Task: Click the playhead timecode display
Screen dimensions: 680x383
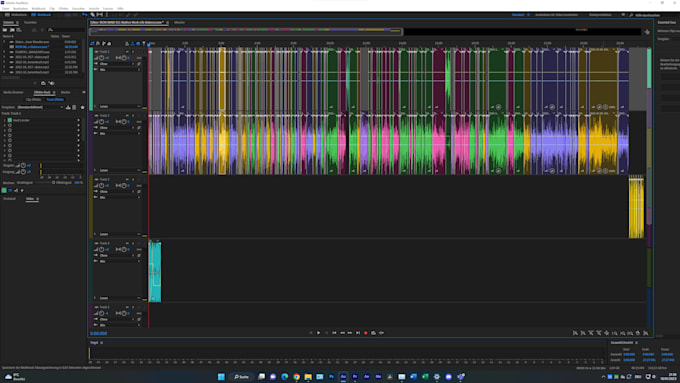Action: (98, 333)
